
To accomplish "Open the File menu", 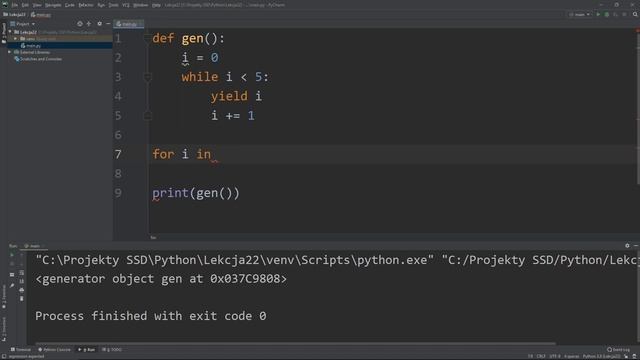I will click(x=15, y=5).
